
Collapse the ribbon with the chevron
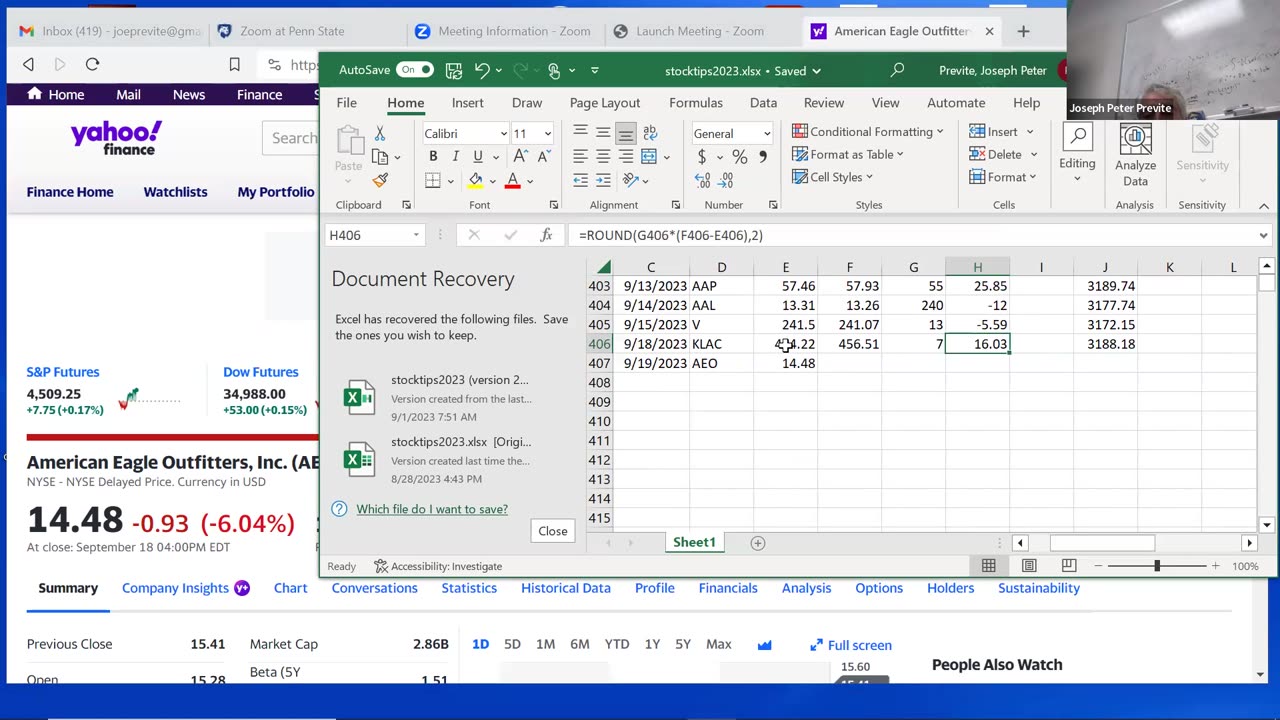pyautogui.click(x=1264, y=206)
